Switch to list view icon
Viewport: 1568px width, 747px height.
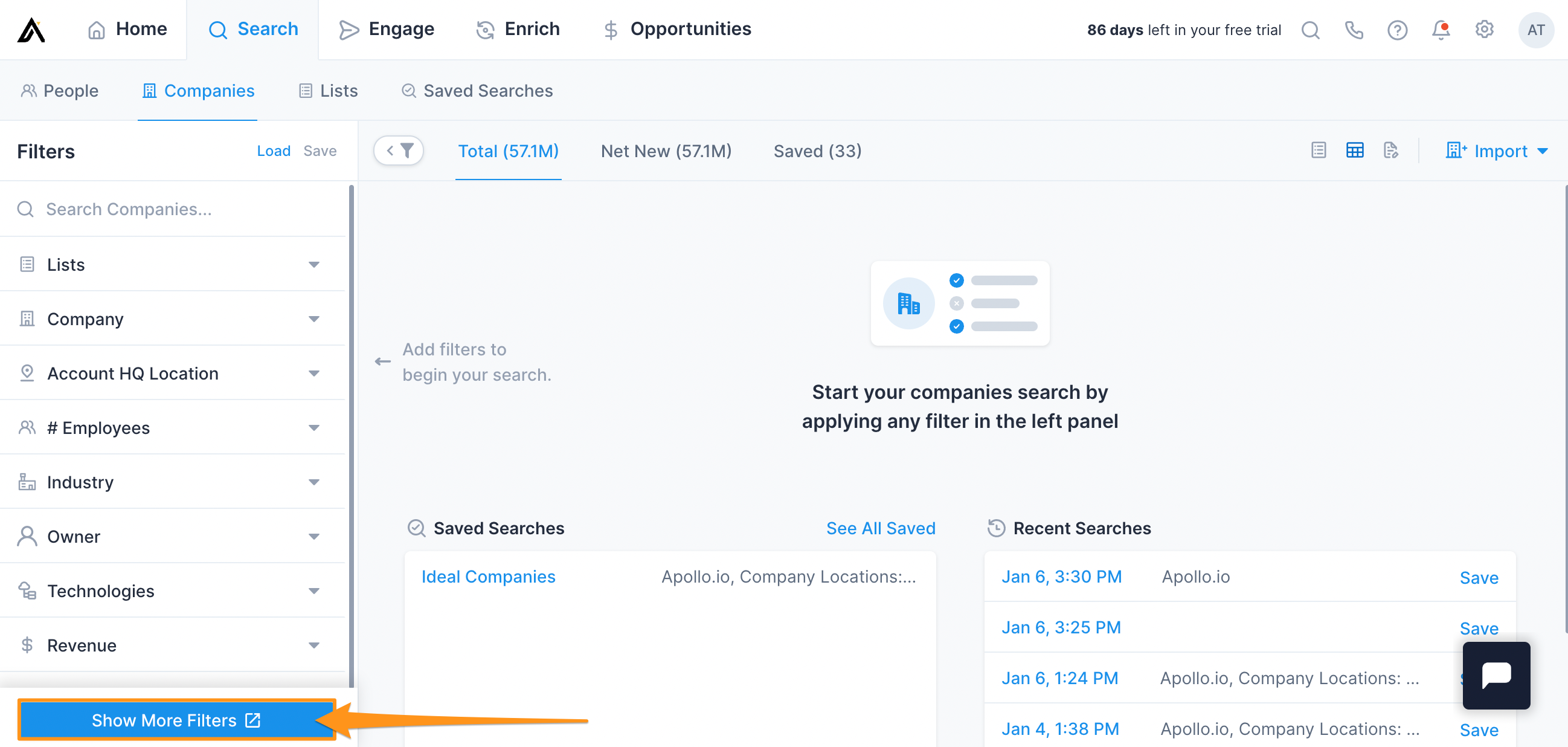click(1319, 150)
